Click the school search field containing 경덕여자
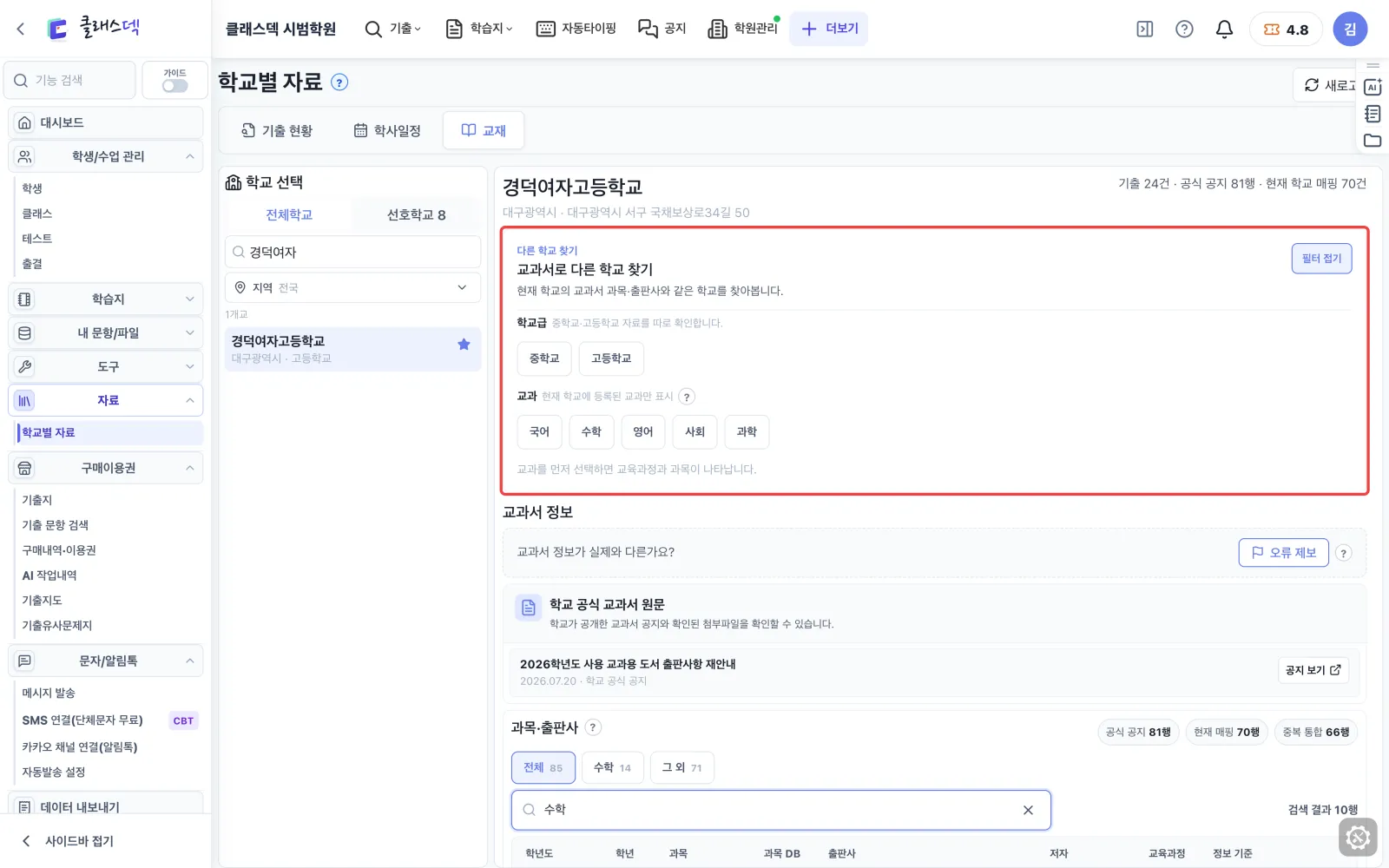This screenshot has width=1389, height=868. 352,252
